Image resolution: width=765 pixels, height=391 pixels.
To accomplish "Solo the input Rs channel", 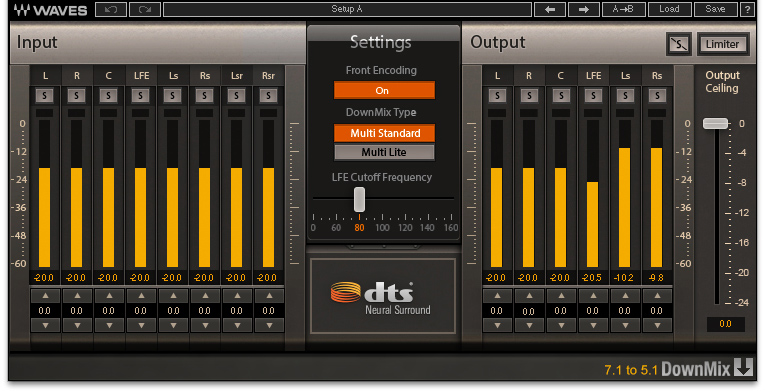I will tap(204, 96).
